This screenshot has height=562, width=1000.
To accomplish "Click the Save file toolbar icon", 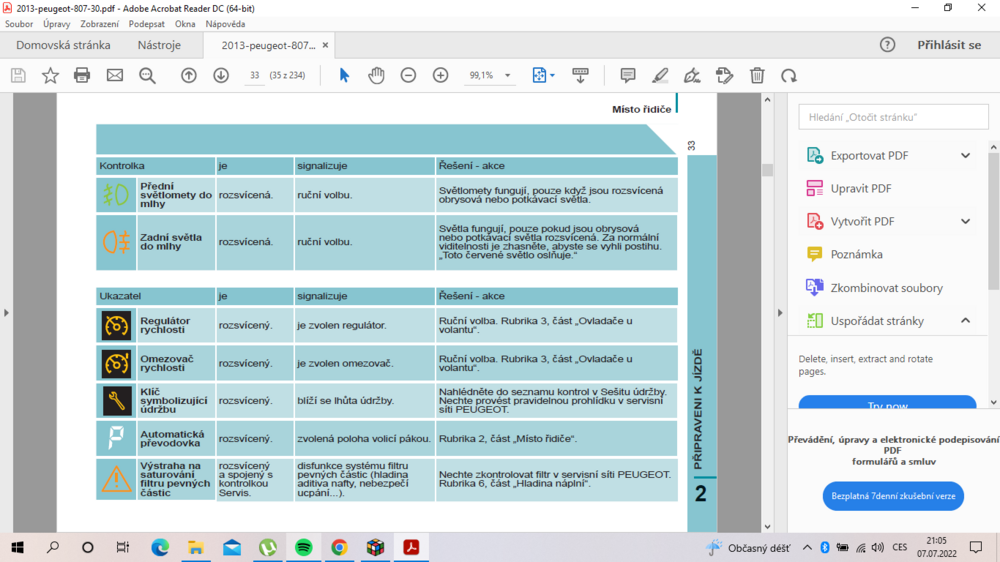I will point(18,75).
